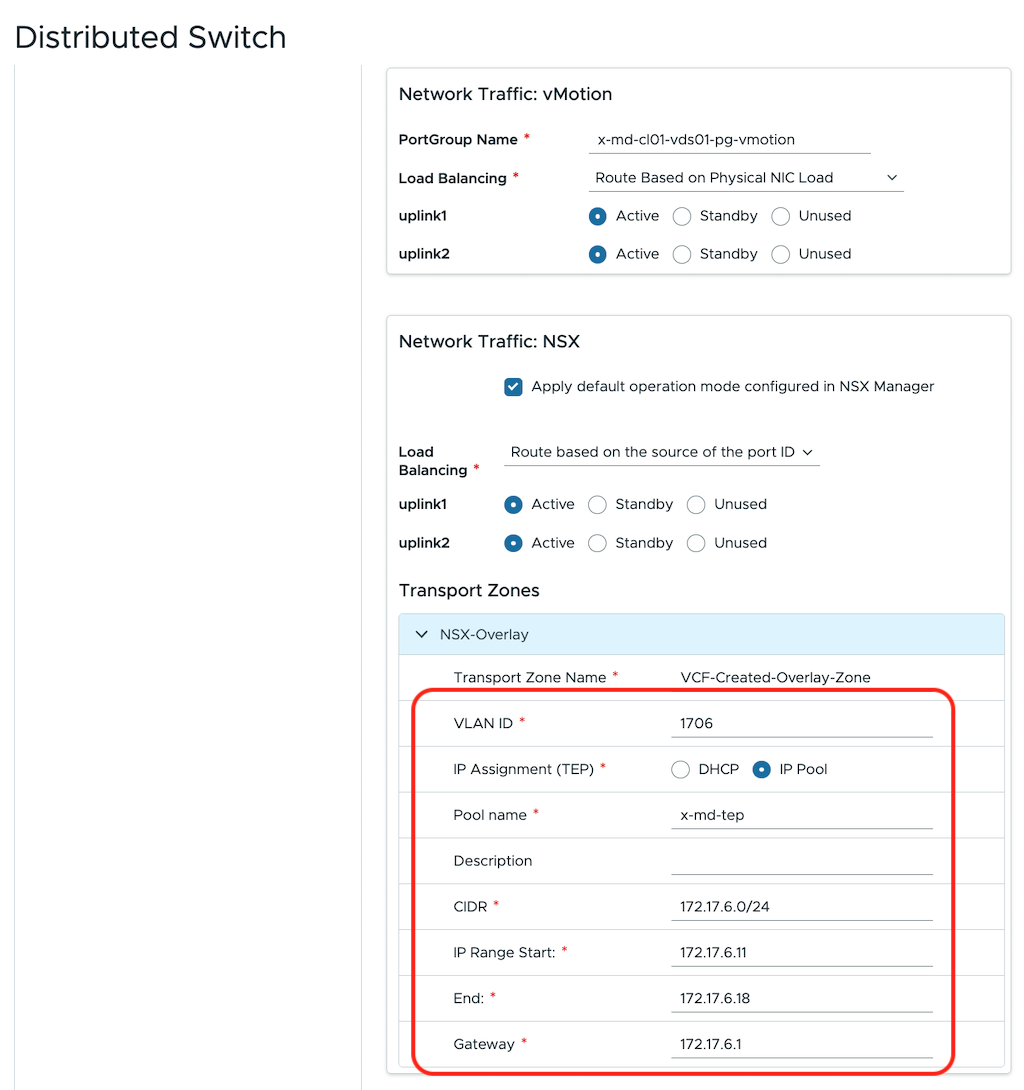This screenshot has height=1090, width=1024.
Task: Open vMotion Load Balancing dropdown
Action: (745, 178)
